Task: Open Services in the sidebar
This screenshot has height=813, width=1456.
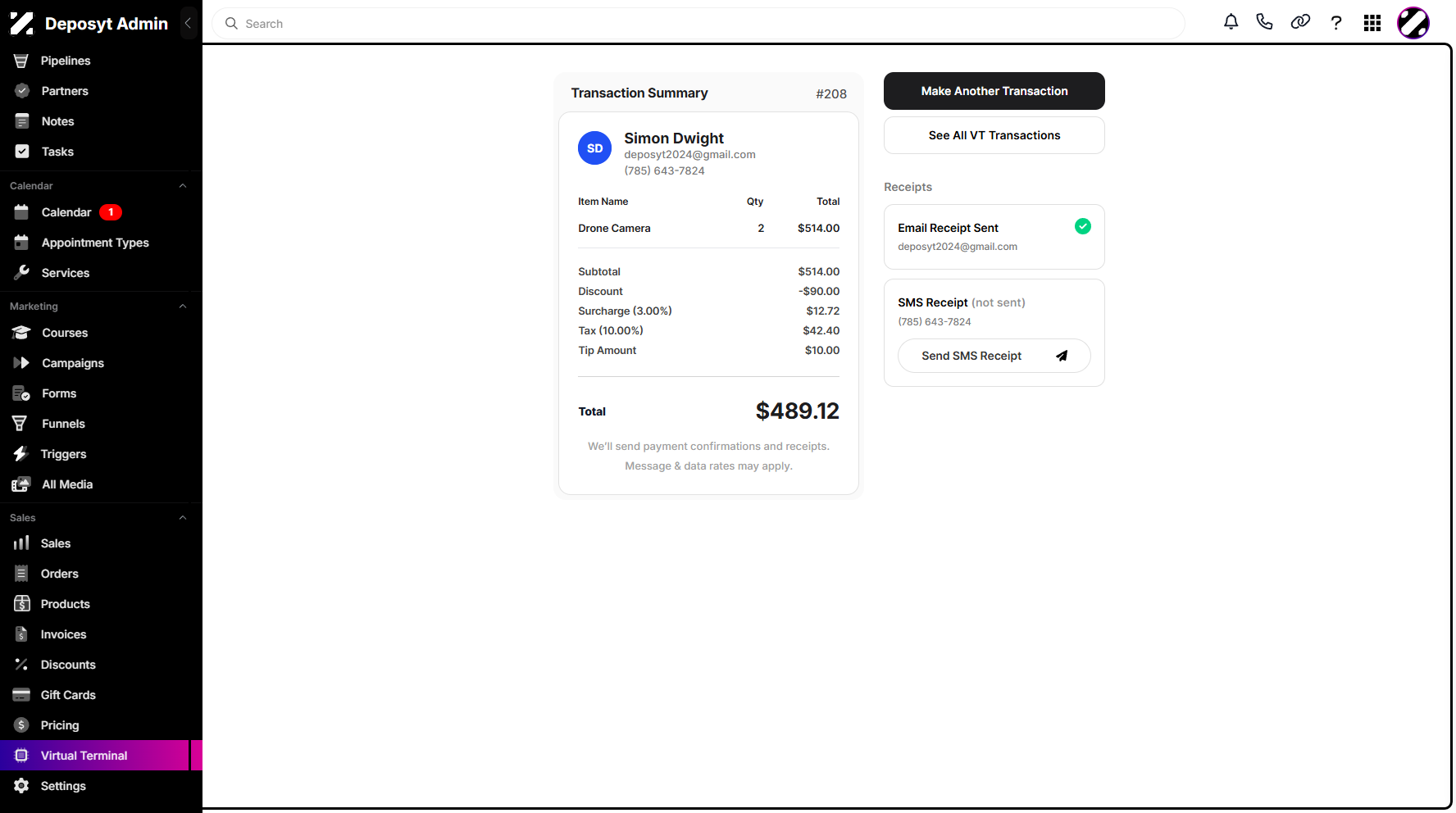Action: pyautogui.click(x=94, y=273)
